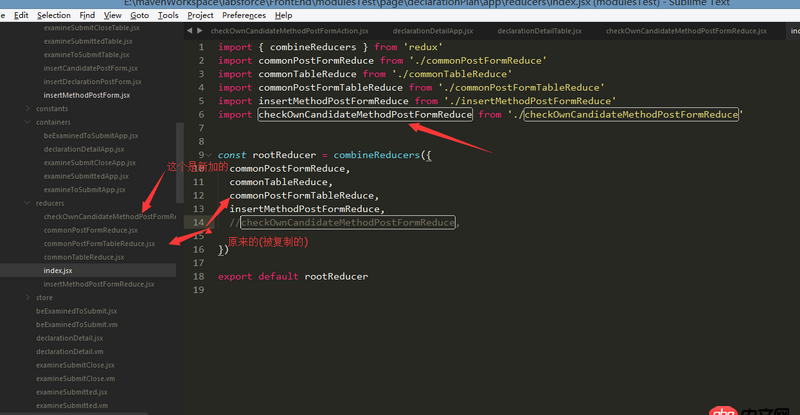Open insertMethodPostForm.jsx in the sidebar
Image resolution: width=800 pixels, height=415 pixels.
click(87, 94)
